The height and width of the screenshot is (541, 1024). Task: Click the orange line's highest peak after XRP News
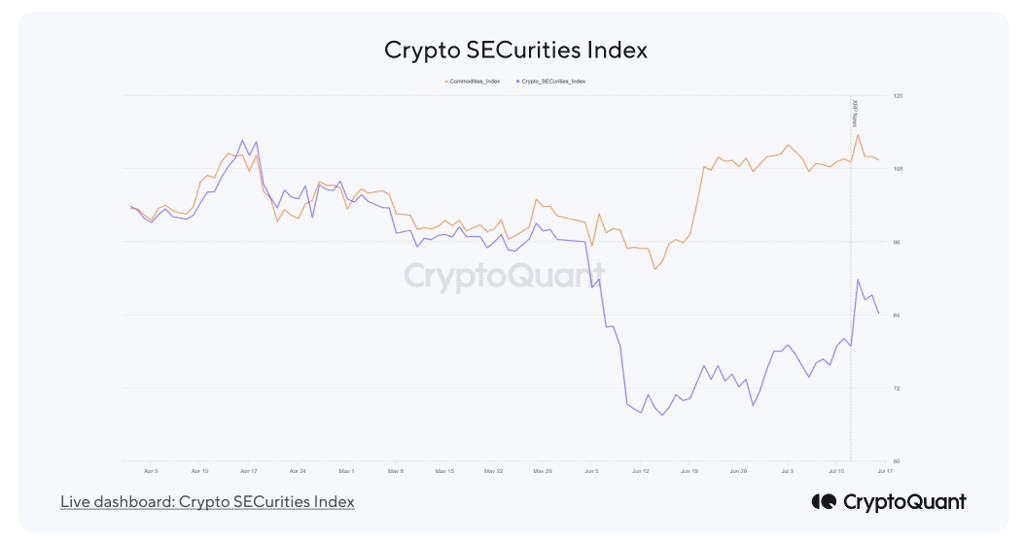858,135
